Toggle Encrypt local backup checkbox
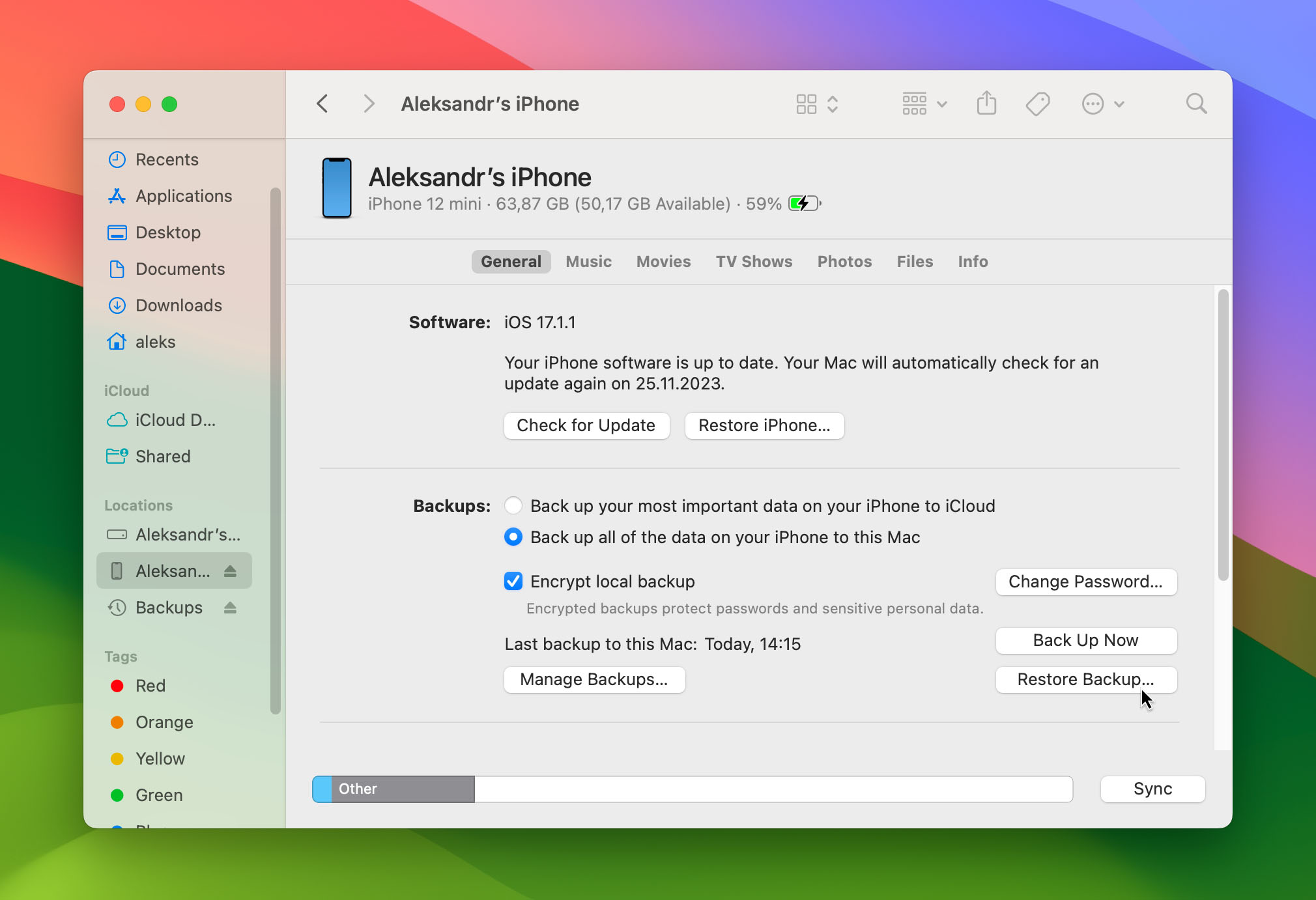The height and width of the screenshot is (900, 1316). (513, 581)
